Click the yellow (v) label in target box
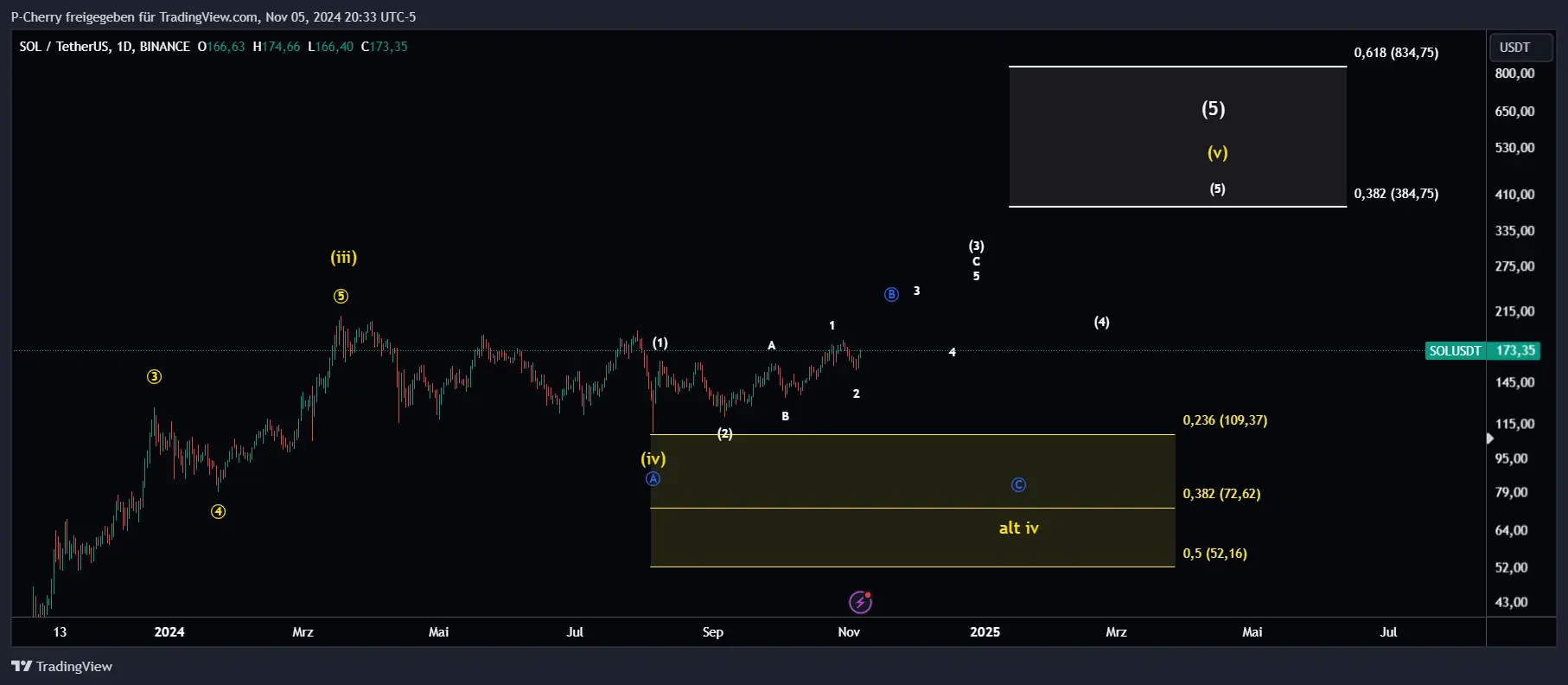Image resolution: width=1568 pixels, height=685 pixels. pyautogui.click(x=1218, y=153)
